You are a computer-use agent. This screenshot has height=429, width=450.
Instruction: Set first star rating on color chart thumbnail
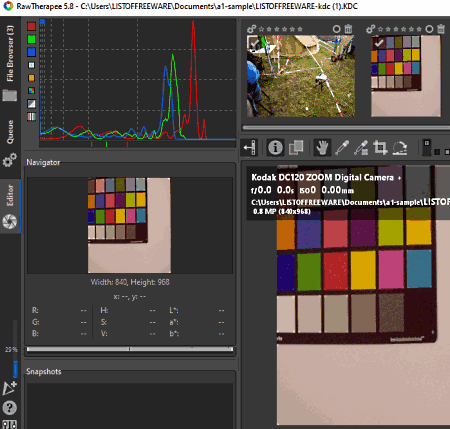[380, 29]
